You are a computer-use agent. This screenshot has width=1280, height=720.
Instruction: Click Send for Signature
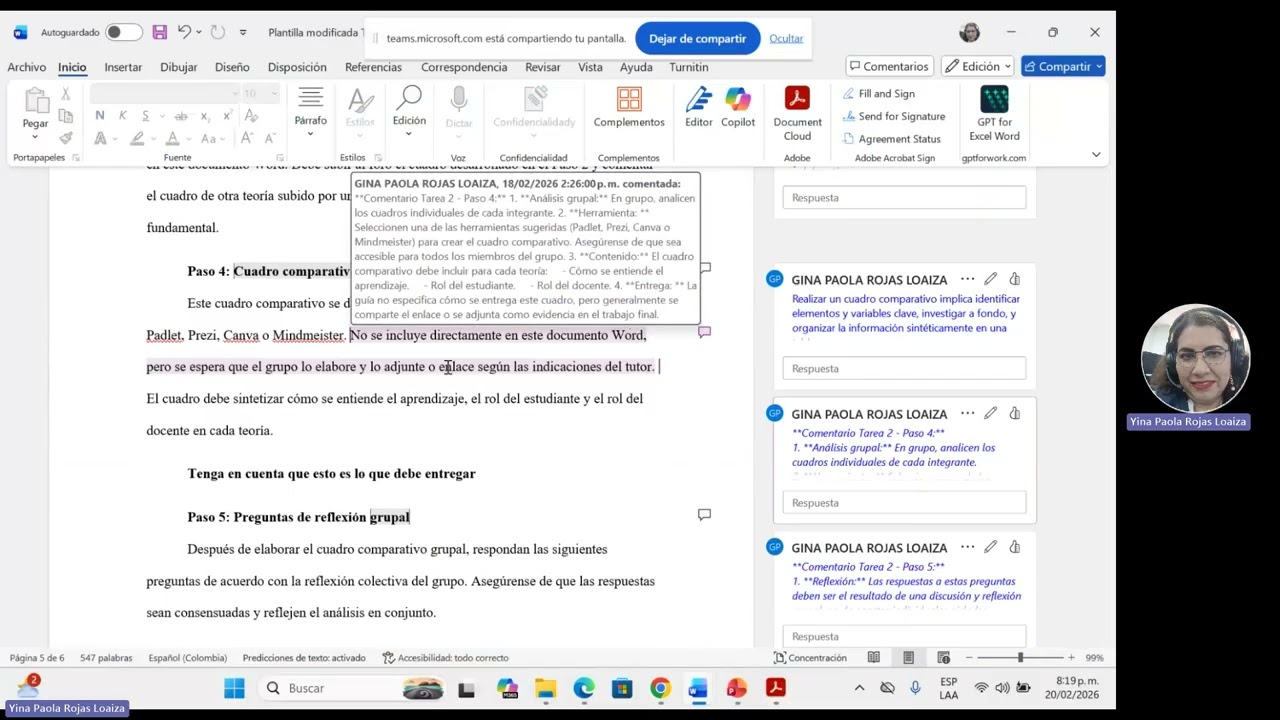coord(892,116)
